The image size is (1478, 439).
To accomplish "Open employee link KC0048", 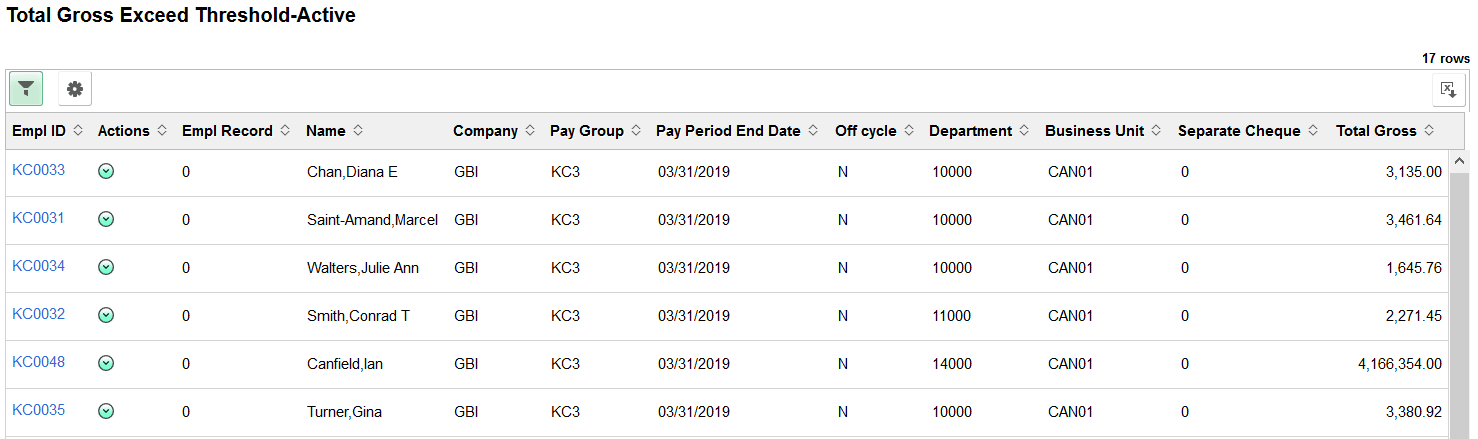I will click(x=38, y=362).
